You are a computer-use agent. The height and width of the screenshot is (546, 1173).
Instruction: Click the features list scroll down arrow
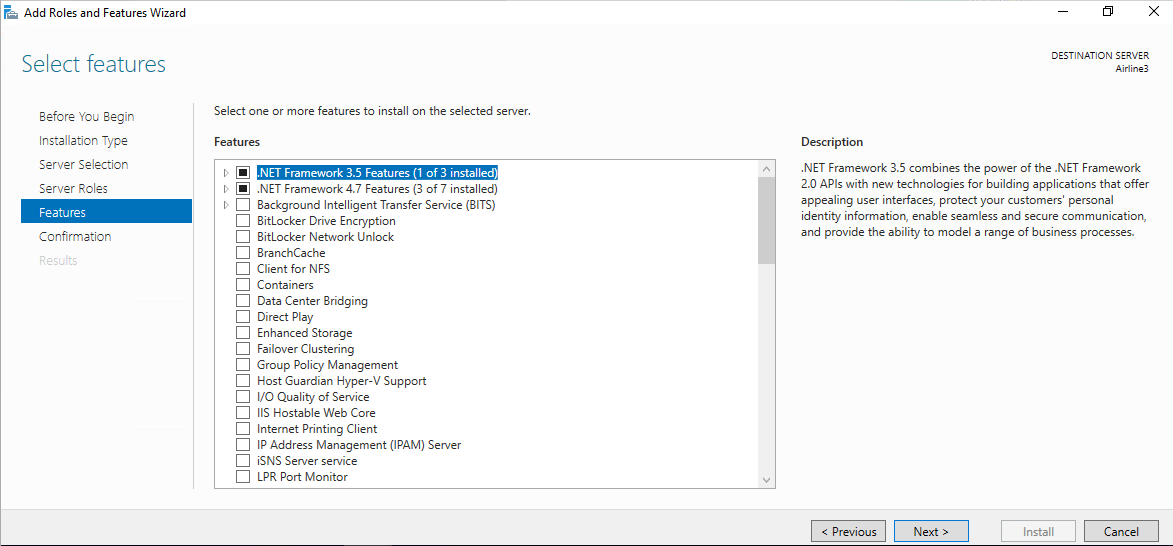766,479
